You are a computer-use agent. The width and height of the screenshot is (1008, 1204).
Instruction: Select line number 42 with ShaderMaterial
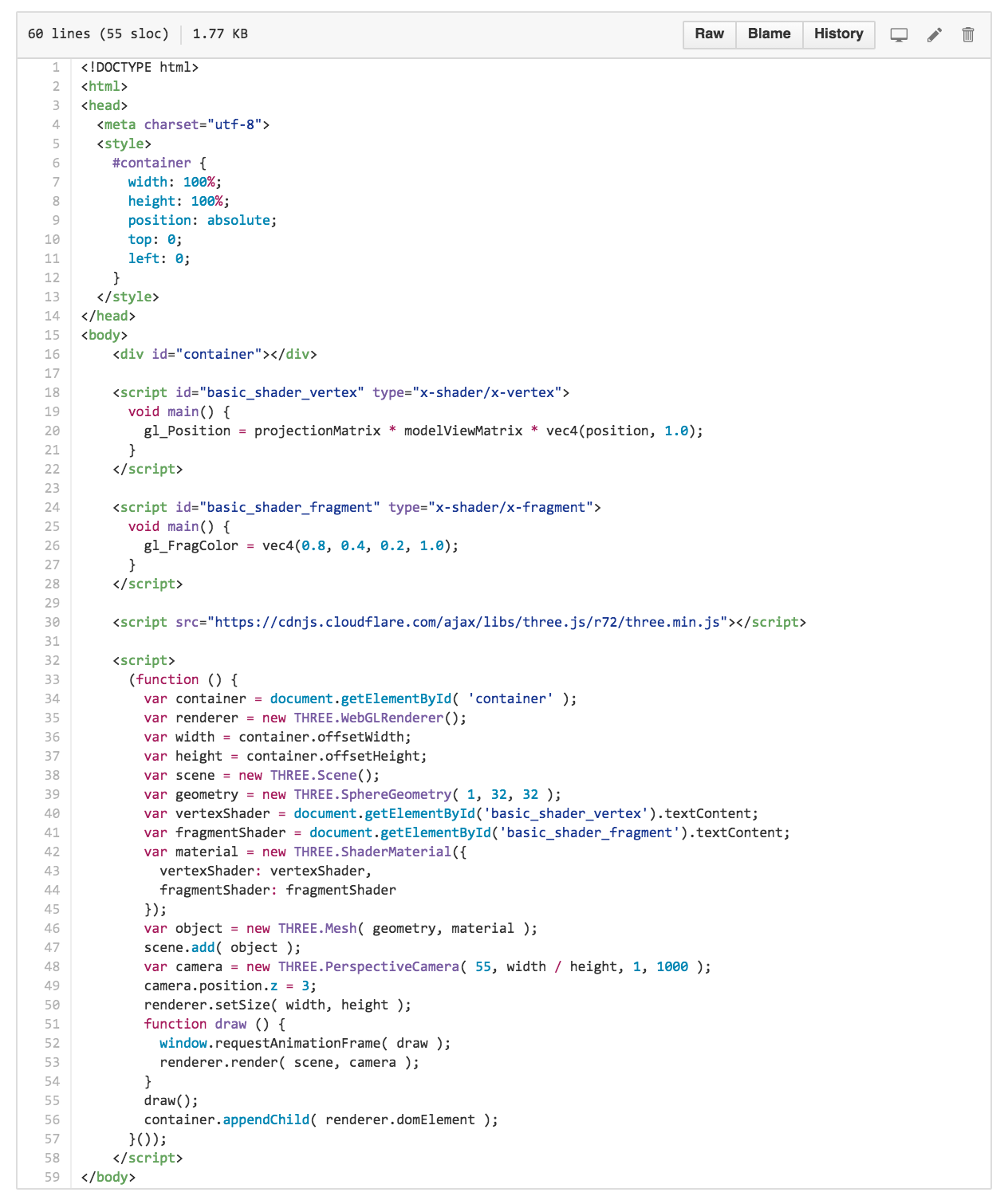coord(53,852)
